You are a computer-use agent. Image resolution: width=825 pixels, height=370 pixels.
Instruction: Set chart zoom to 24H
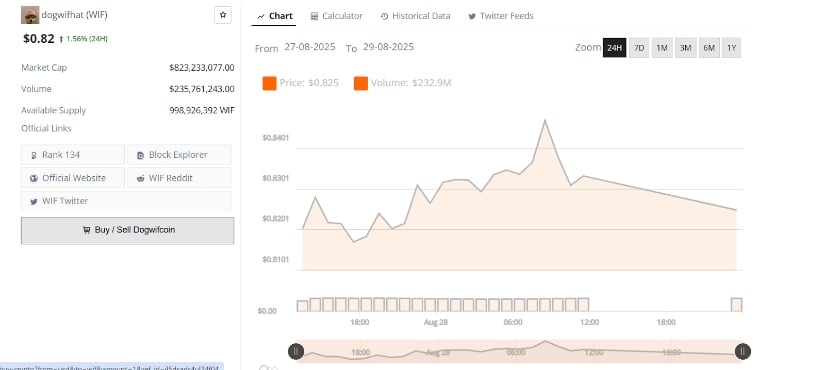click(x=615, y=48)
